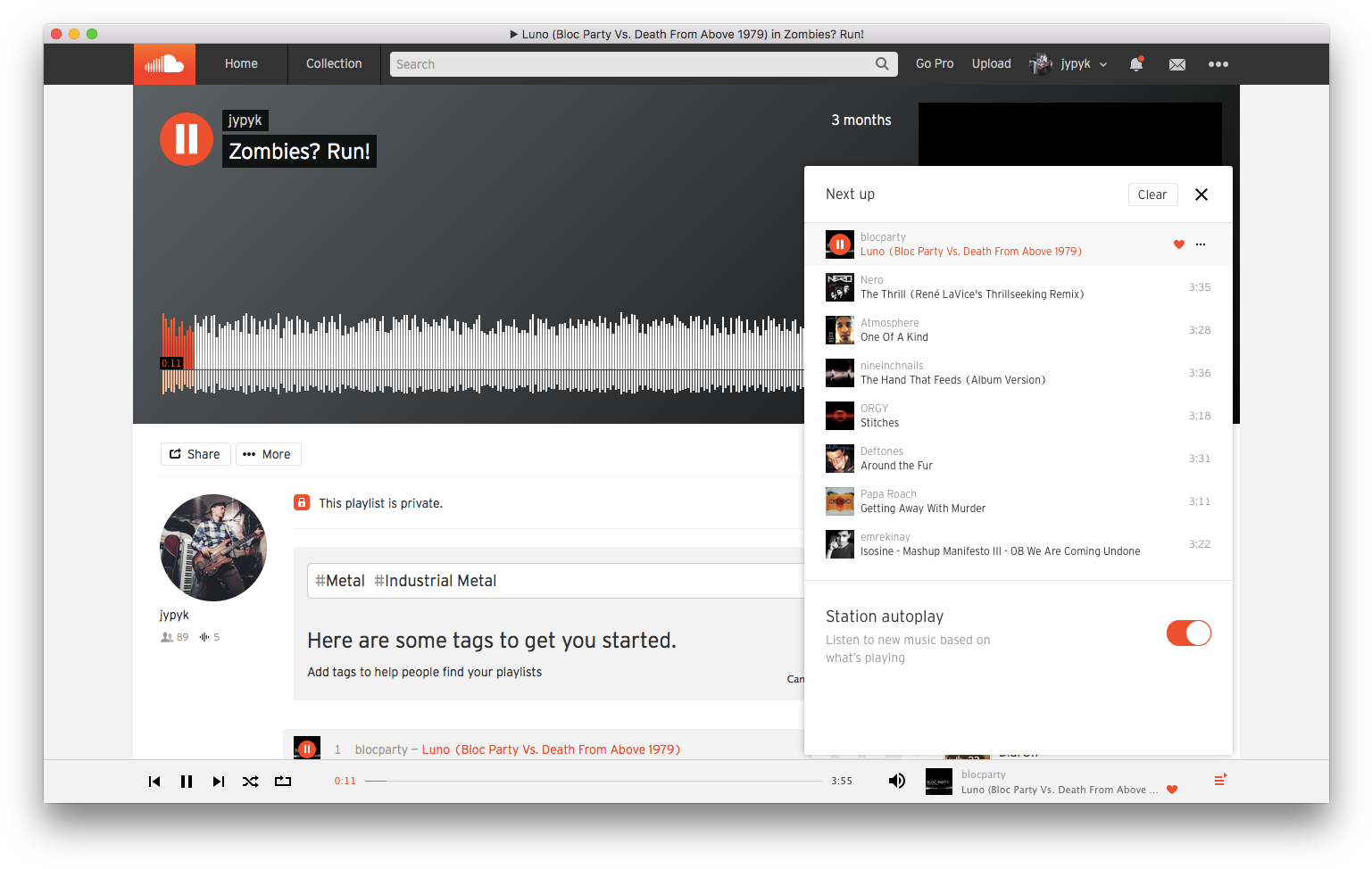
Task: Click jypyk name under the avatar
Action: 174,615
